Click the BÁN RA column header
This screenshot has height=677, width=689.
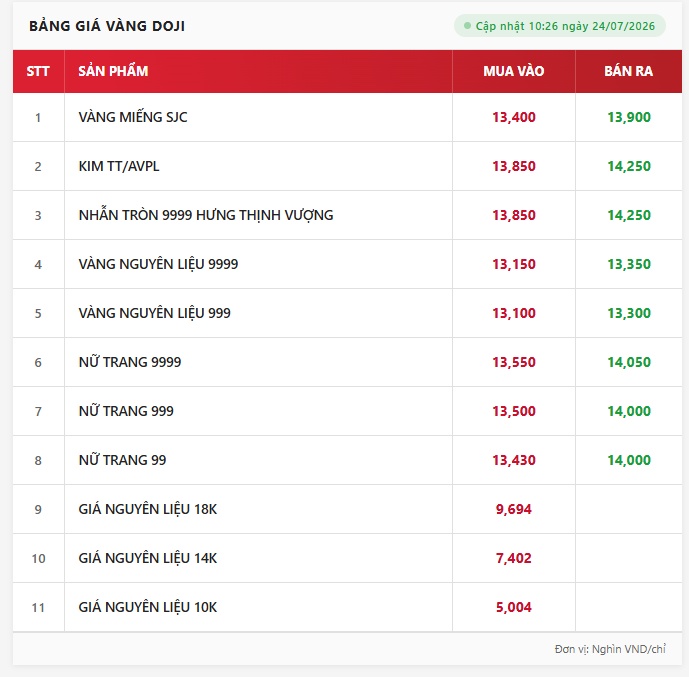coord(628,71)
